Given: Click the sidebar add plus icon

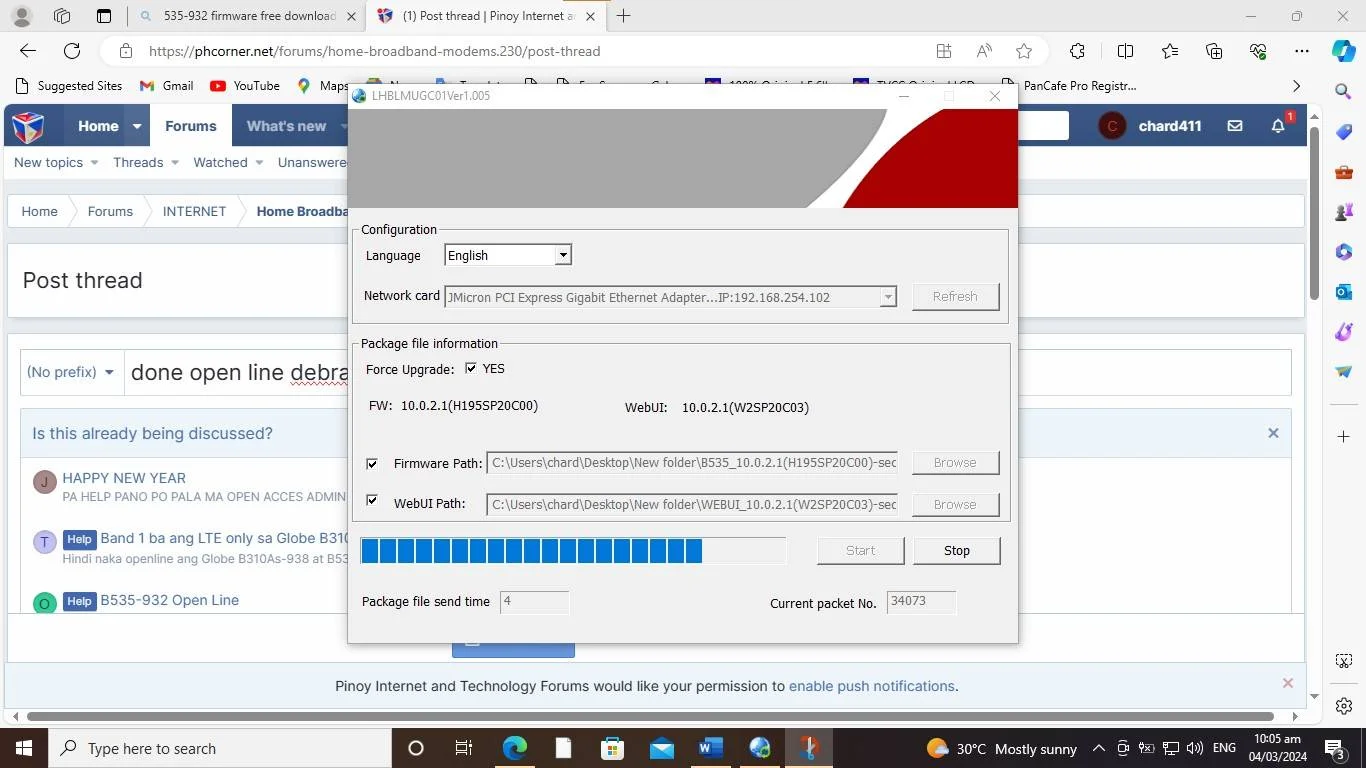Looking at the screenshot, I should (x=1343, y=437).
